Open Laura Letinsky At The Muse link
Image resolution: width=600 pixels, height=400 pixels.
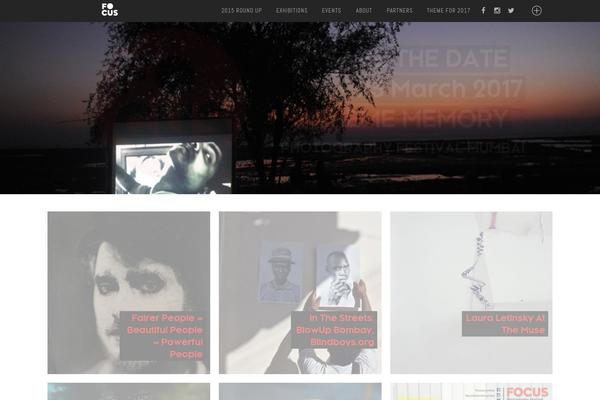coord(505,324)
